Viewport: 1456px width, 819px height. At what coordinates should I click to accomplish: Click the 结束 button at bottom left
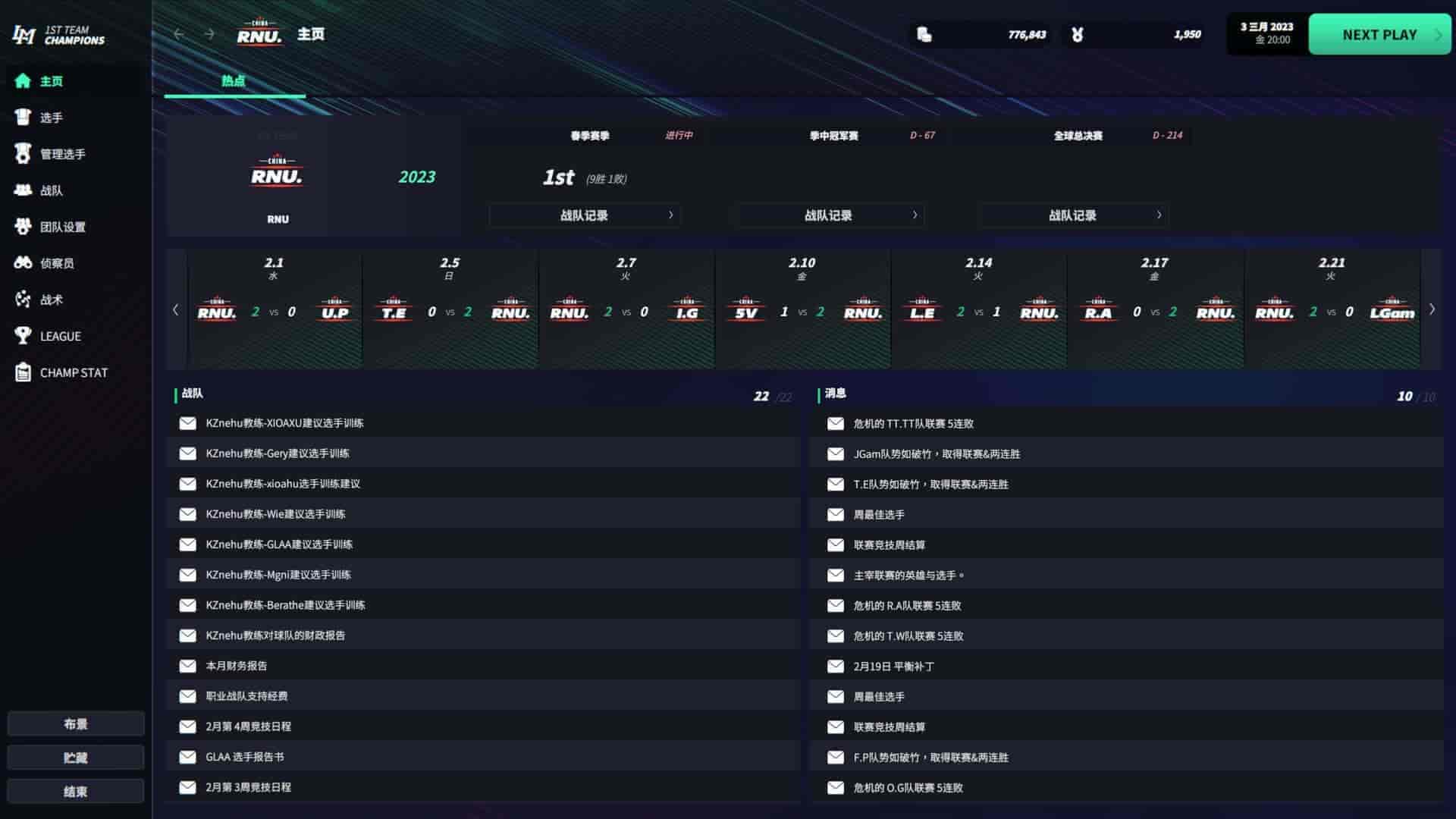point(75,790)
